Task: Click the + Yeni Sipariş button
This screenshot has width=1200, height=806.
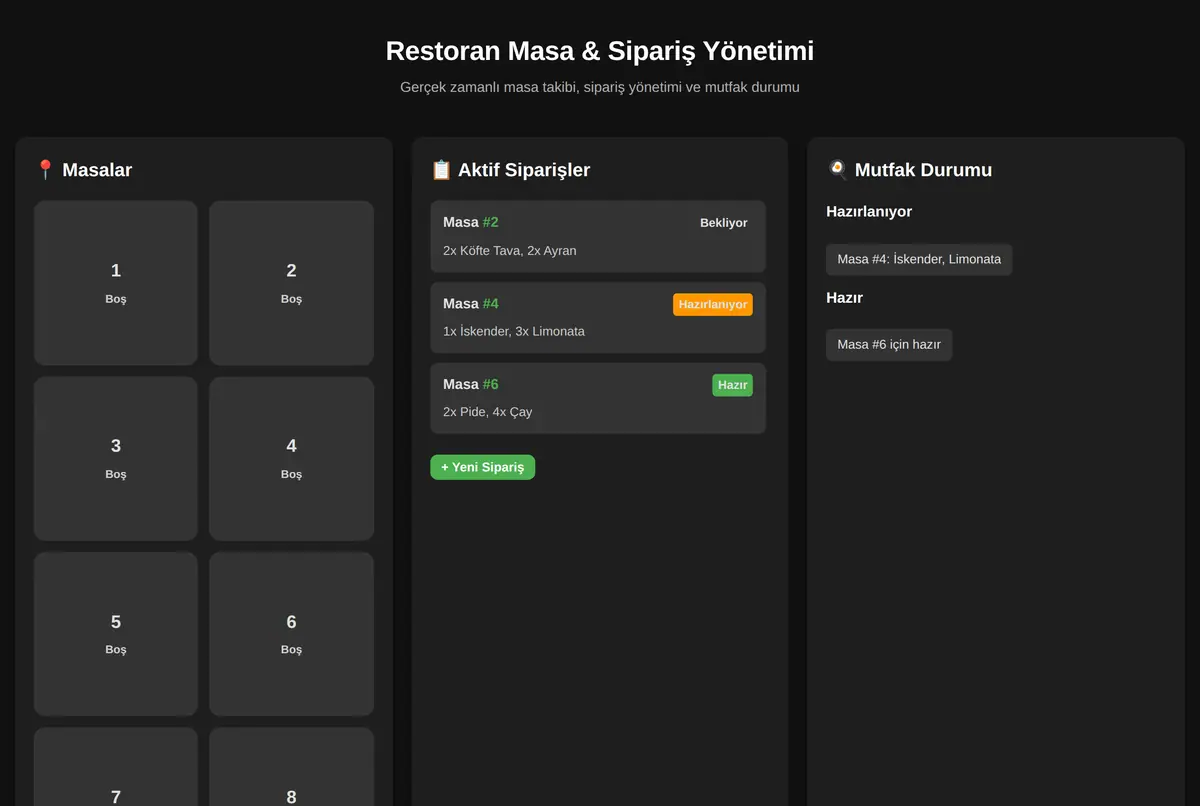Action: [x=483, y=467]
